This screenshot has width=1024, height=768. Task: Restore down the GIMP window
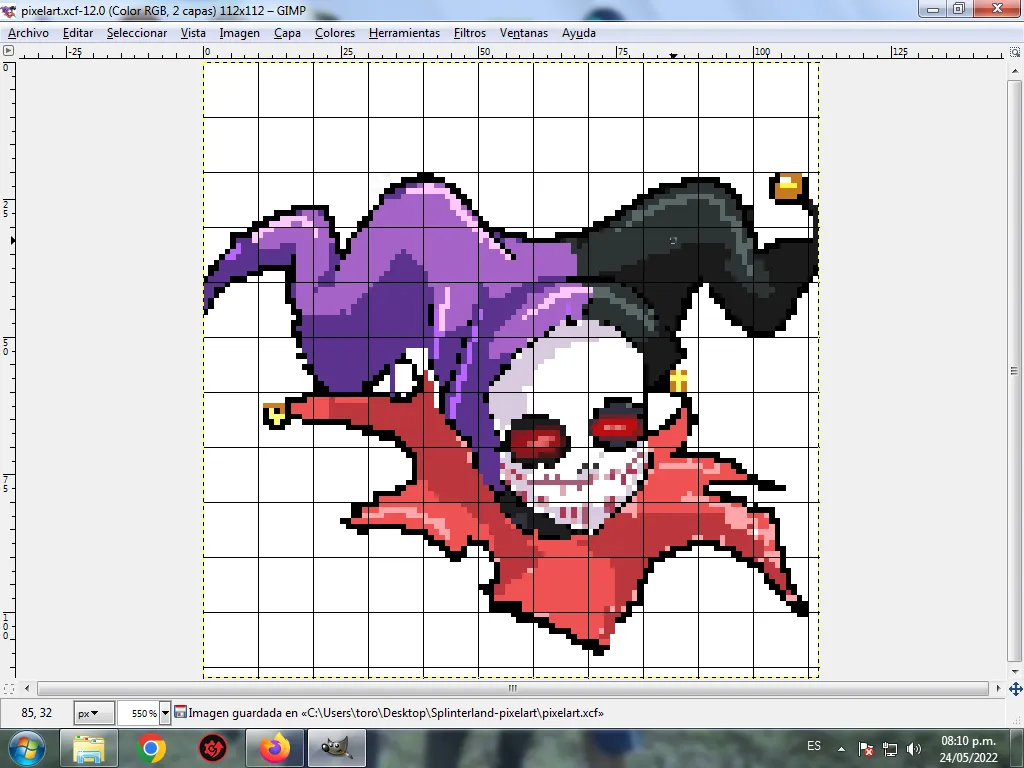pos(959,9)
